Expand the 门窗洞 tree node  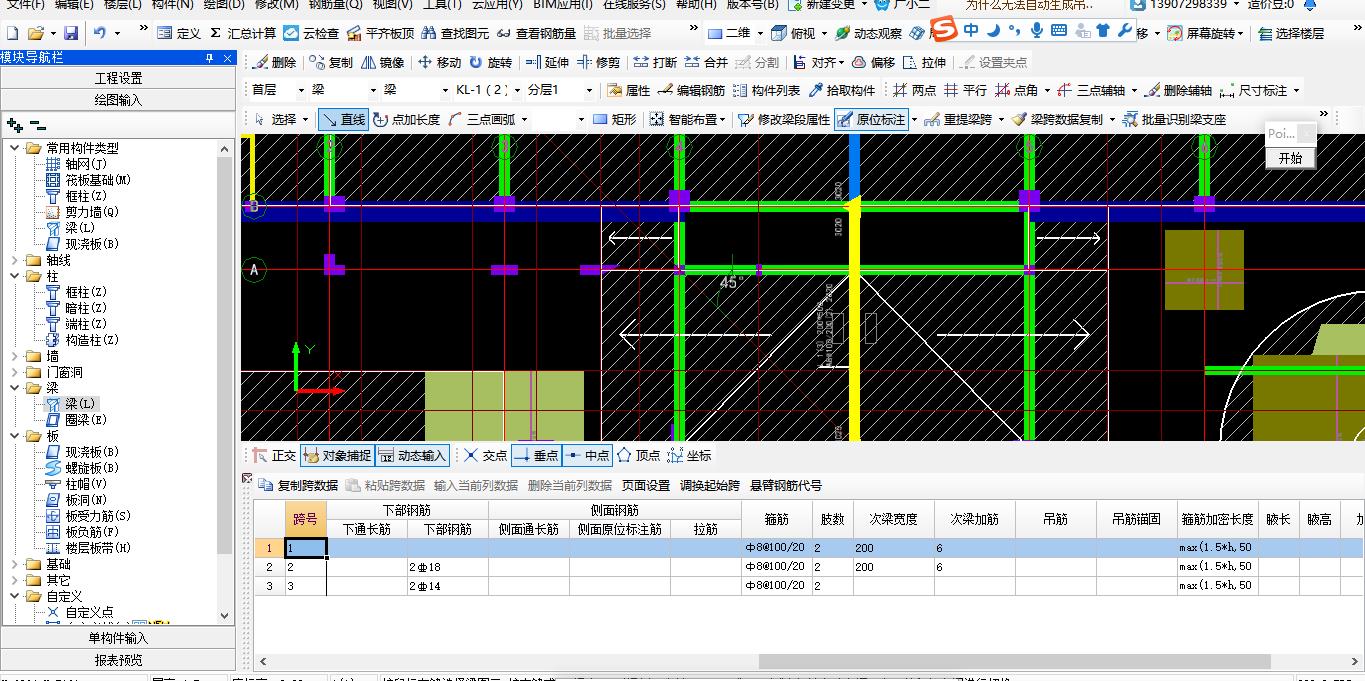coord(14,372)
